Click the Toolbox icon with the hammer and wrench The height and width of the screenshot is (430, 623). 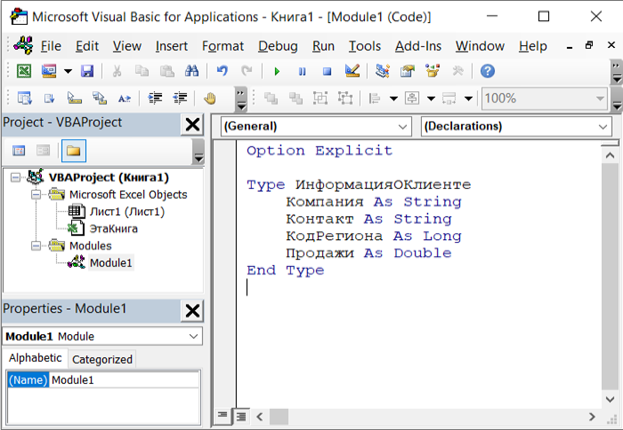click(458, 72)
